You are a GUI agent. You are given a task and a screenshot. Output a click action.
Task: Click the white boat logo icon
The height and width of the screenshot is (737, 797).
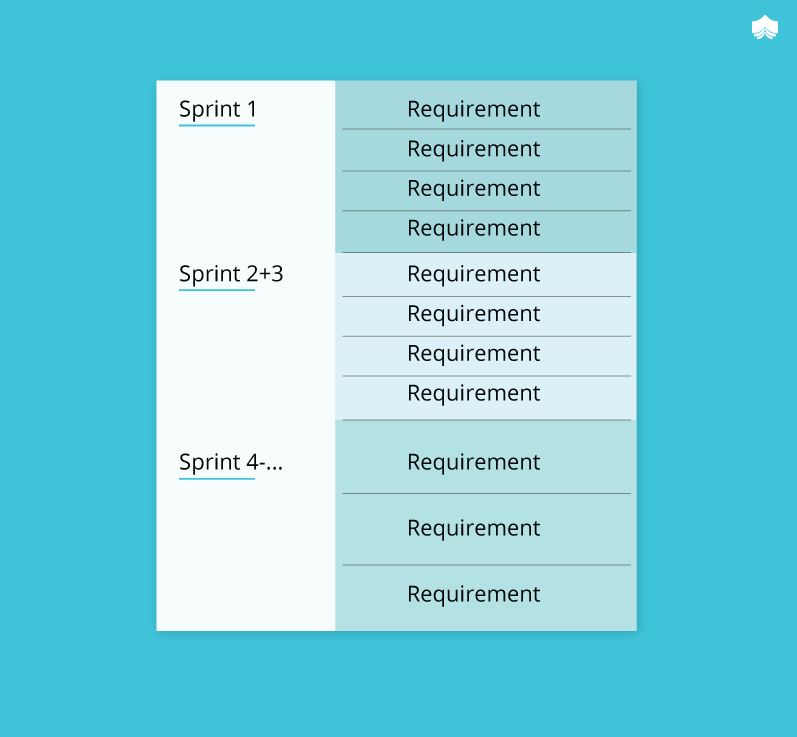click(764, 27)
